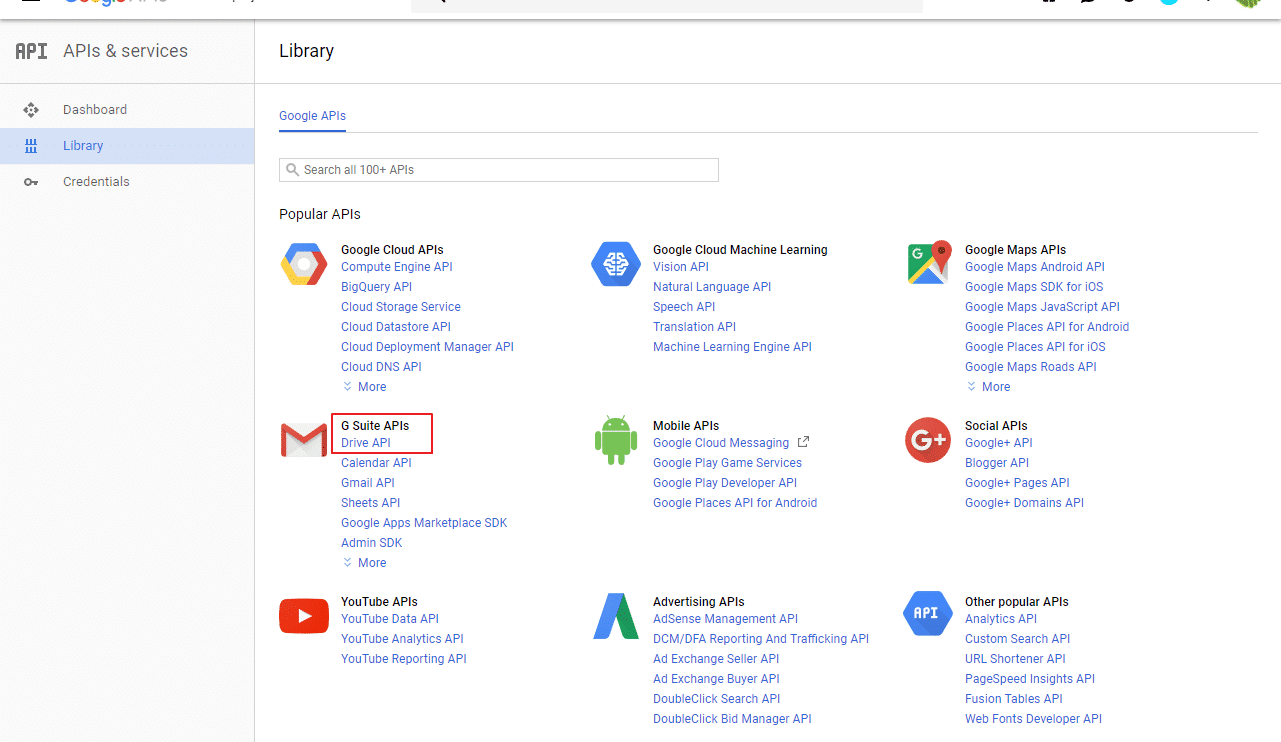Open the Natural Language API link
Screen dimensions: 1281x742
point(712,287)
